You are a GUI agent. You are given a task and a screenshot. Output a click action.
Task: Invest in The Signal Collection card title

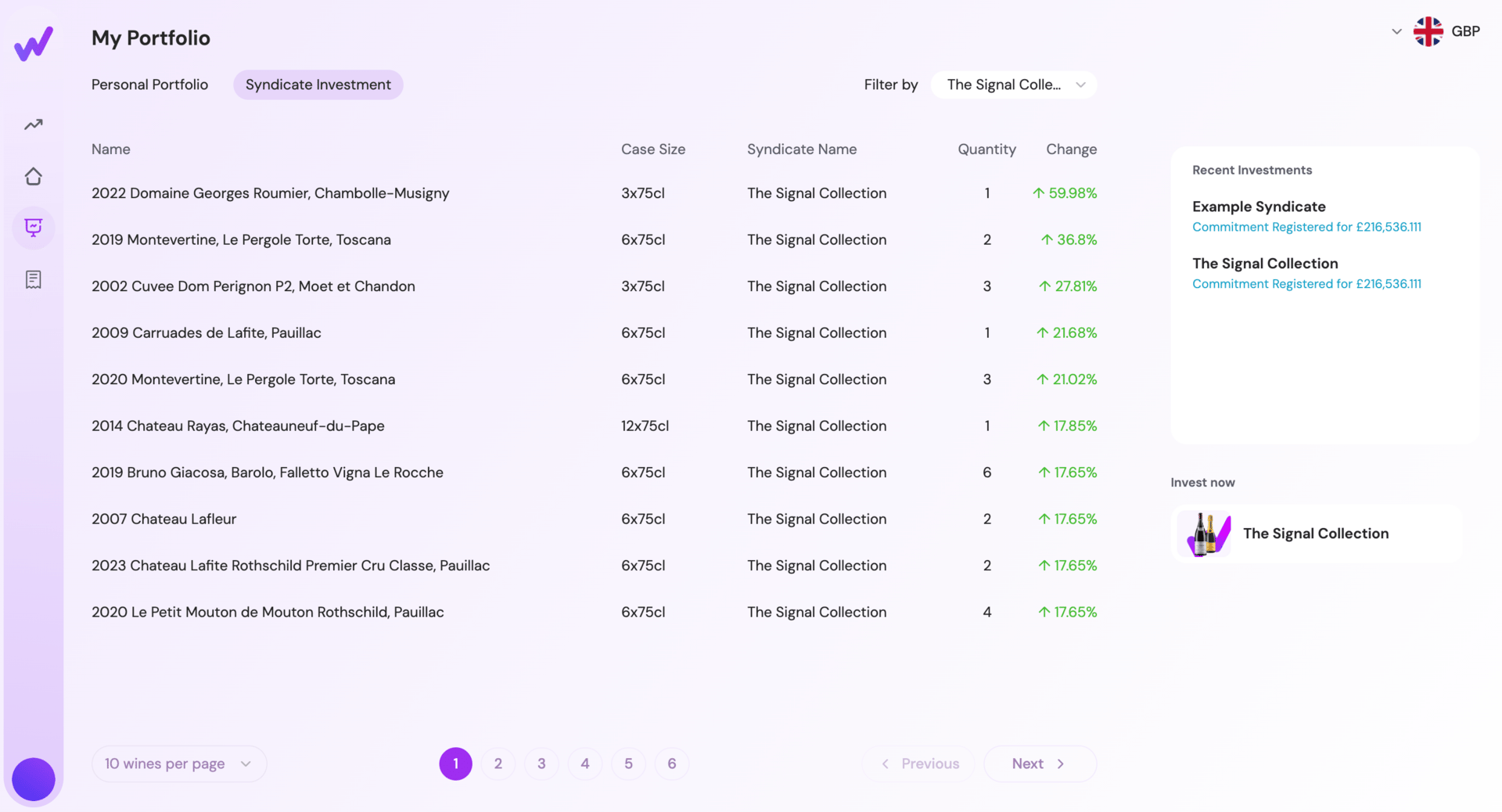pyautogui.click(x=1316, y=534)
